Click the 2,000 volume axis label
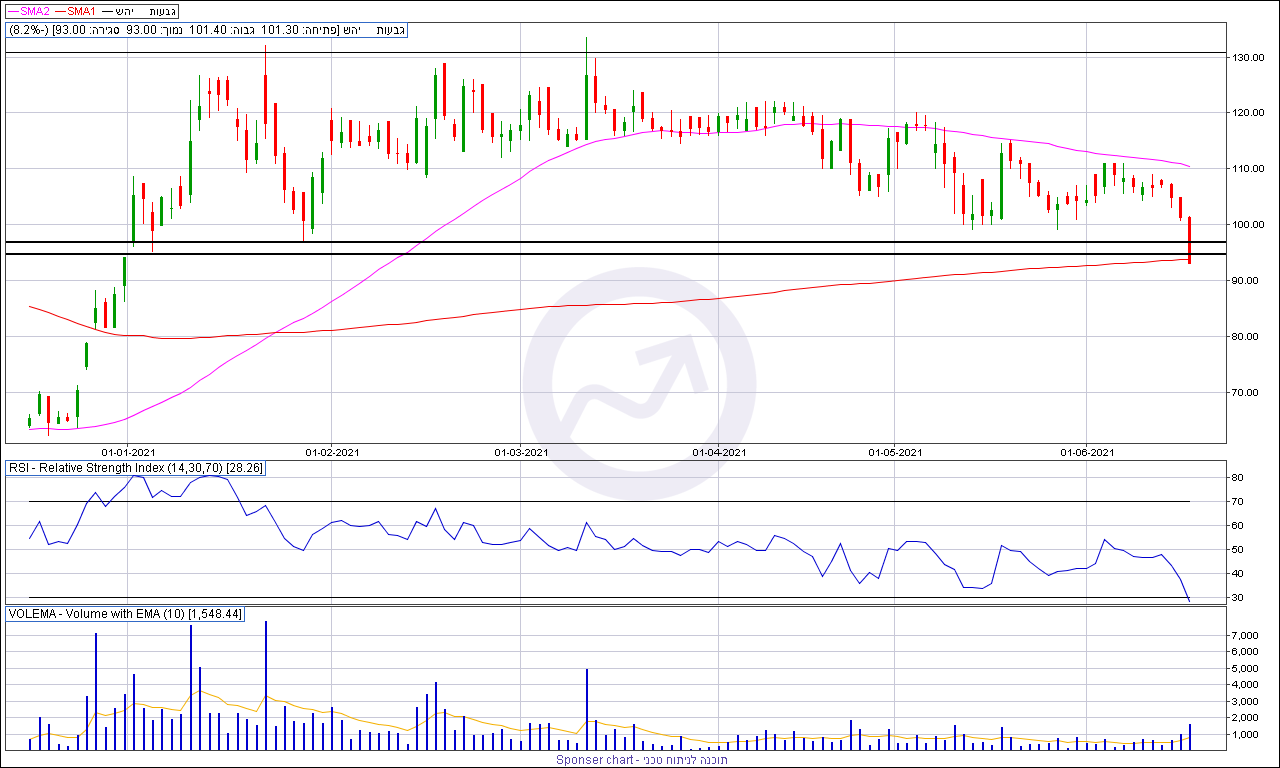 (x=1243, y=718)
